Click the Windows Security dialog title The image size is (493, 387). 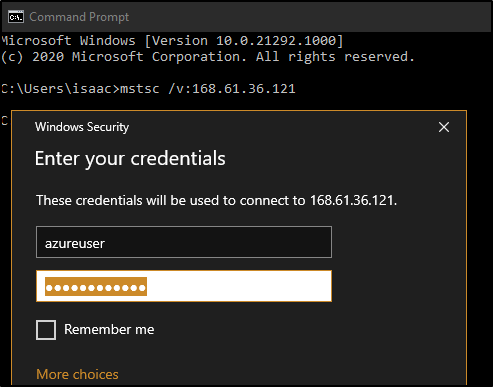(x=82, y=127)
